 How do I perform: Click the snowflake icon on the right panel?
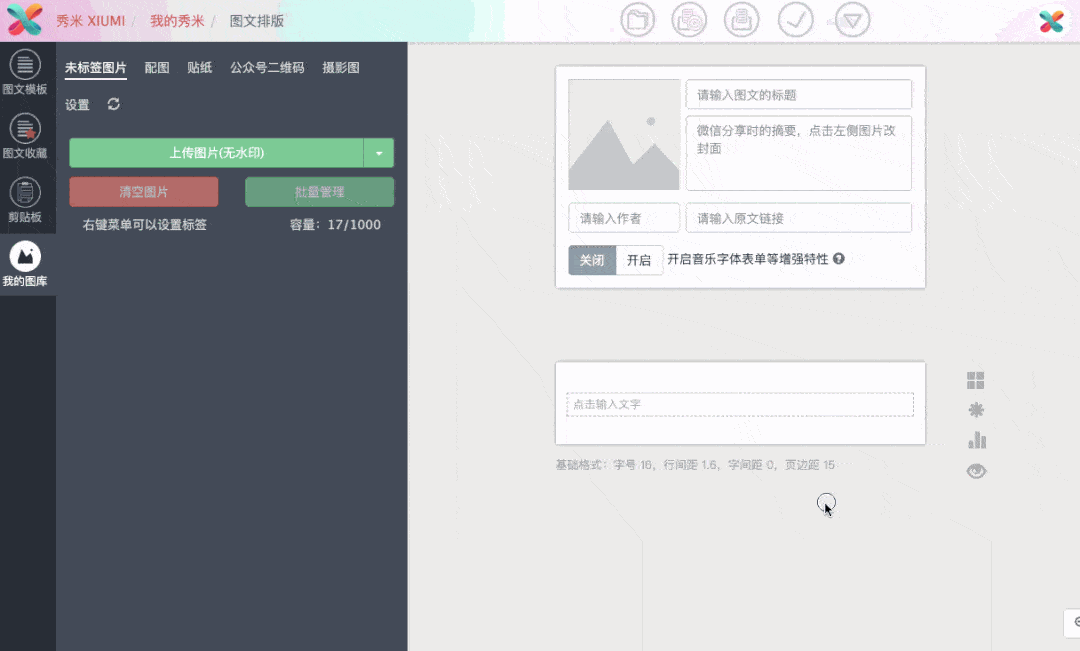coord(976,410)
